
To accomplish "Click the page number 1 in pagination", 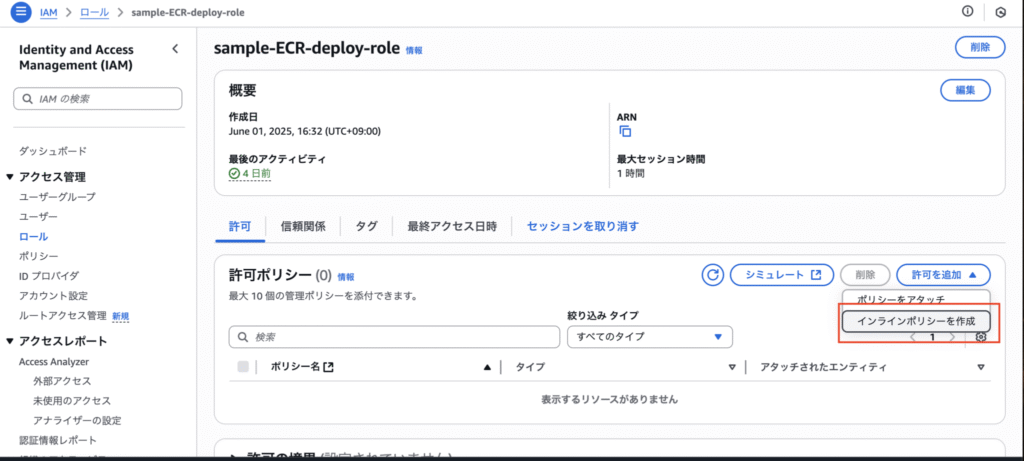I will [933, 337].
